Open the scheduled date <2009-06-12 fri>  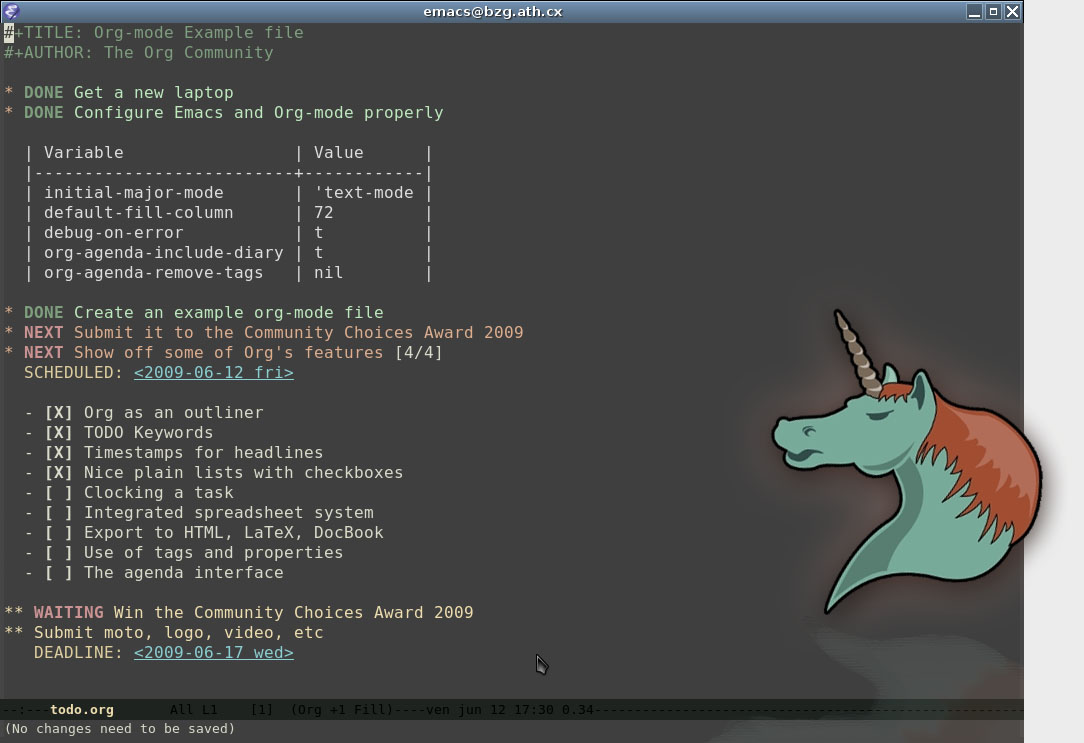pyautogui.click(x=214, y=373)
